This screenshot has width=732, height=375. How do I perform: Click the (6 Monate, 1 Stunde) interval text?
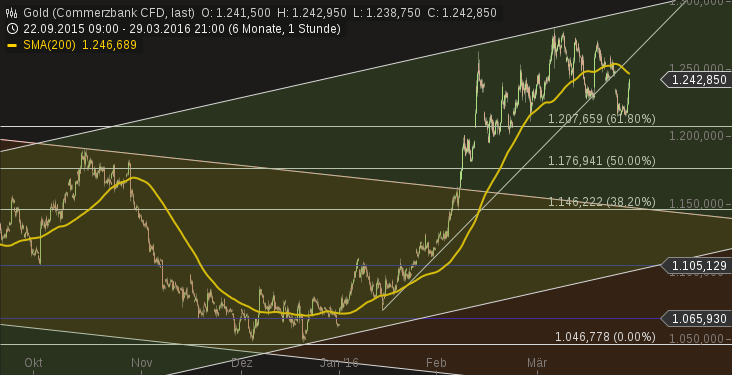point(285,29)
